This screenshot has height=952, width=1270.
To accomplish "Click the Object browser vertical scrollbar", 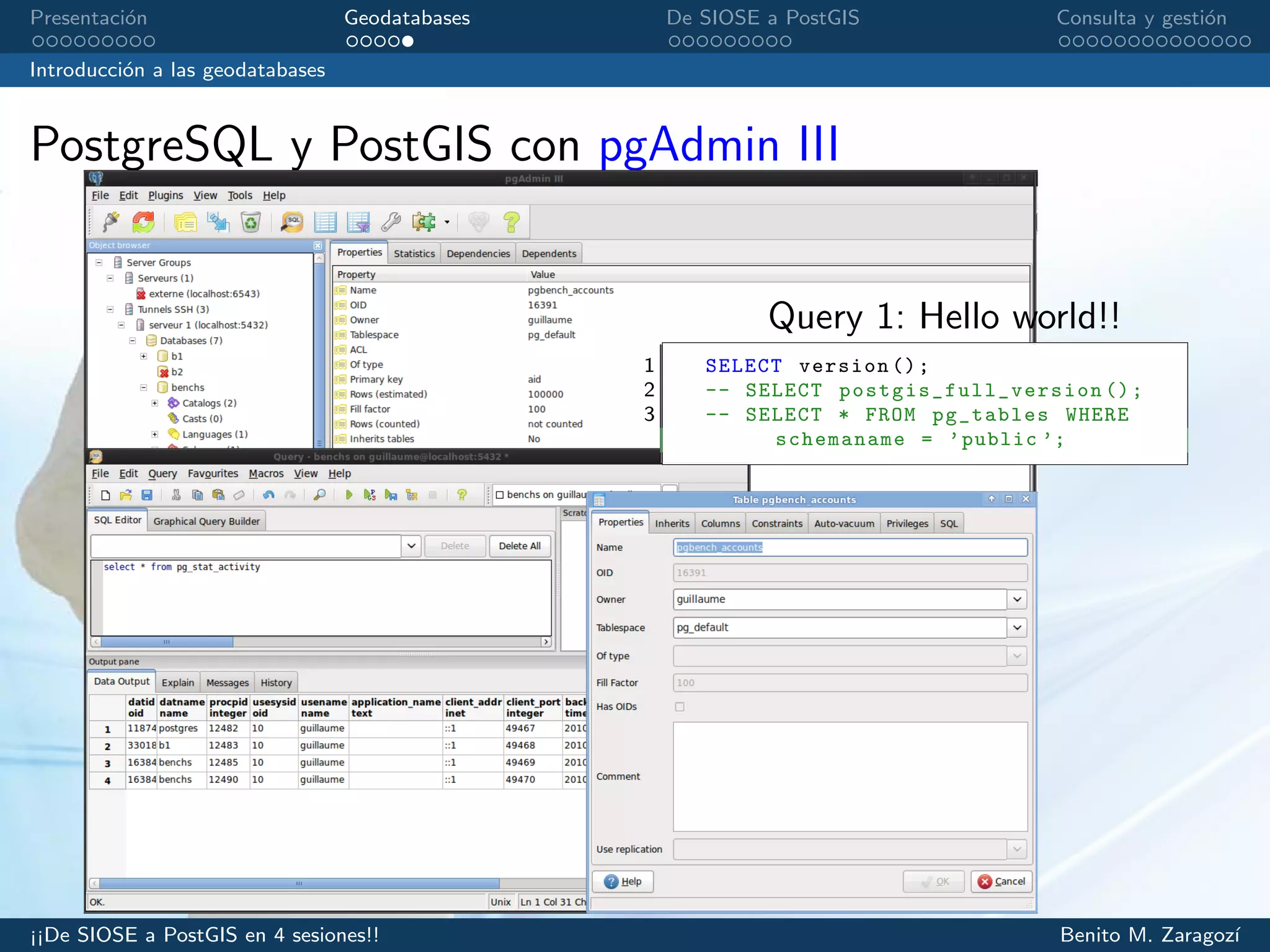I will pyautogui.click(x=319, y=350).
